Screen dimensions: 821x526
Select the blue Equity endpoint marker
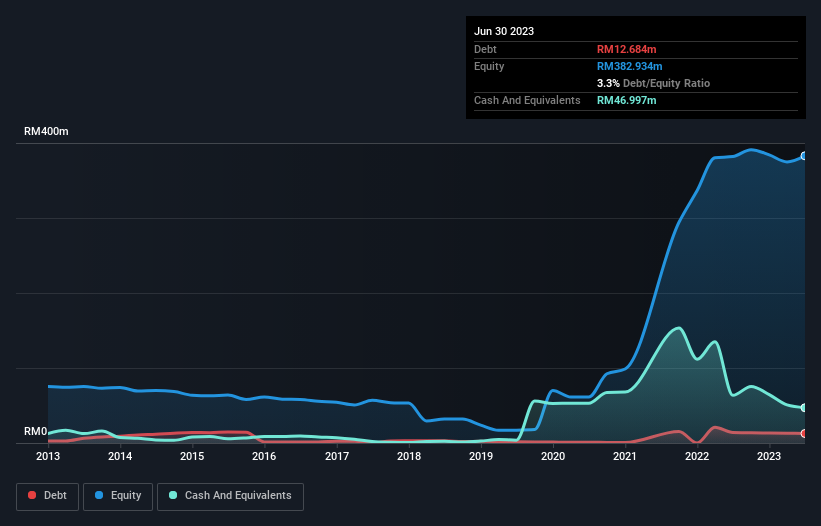[804, 156]
